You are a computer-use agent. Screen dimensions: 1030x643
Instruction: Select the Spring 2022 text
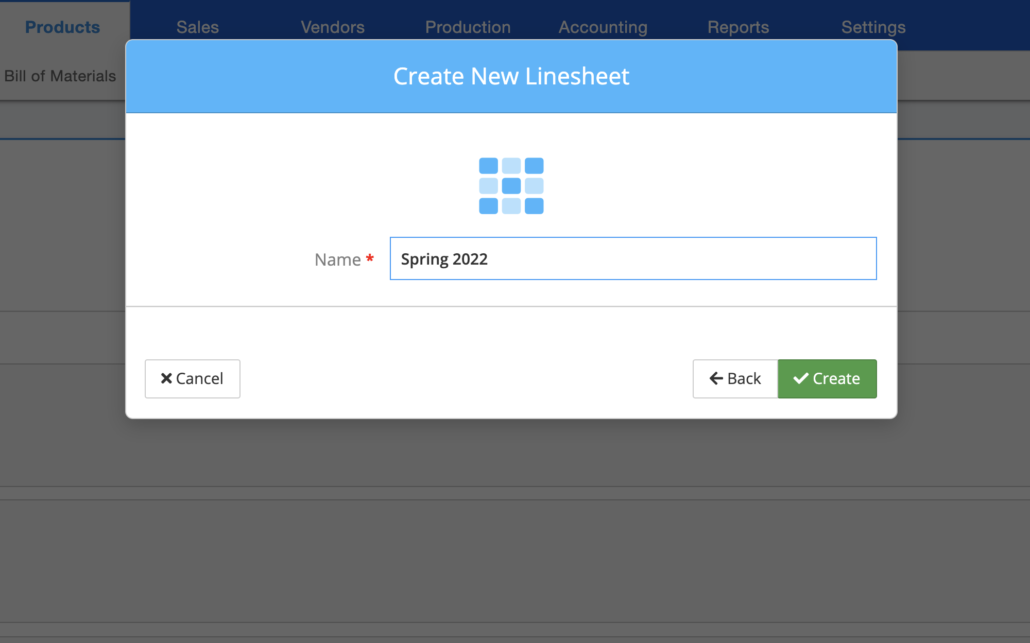click(x=444, y=258)
